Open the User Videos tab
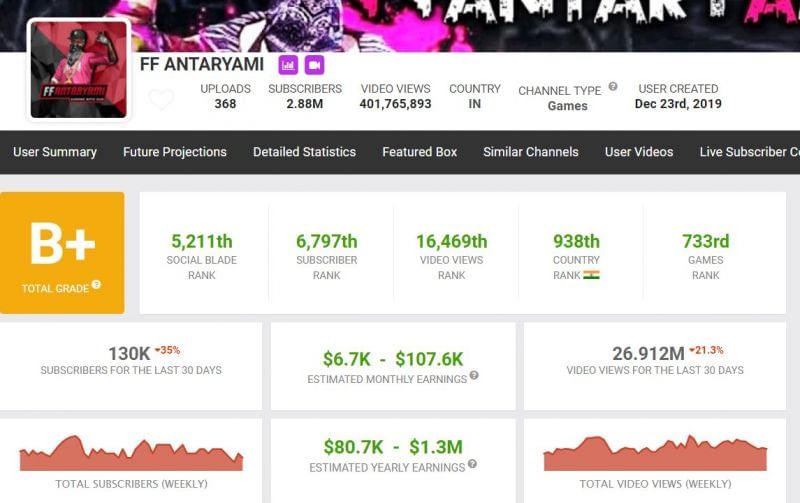 tap(639, 152)
